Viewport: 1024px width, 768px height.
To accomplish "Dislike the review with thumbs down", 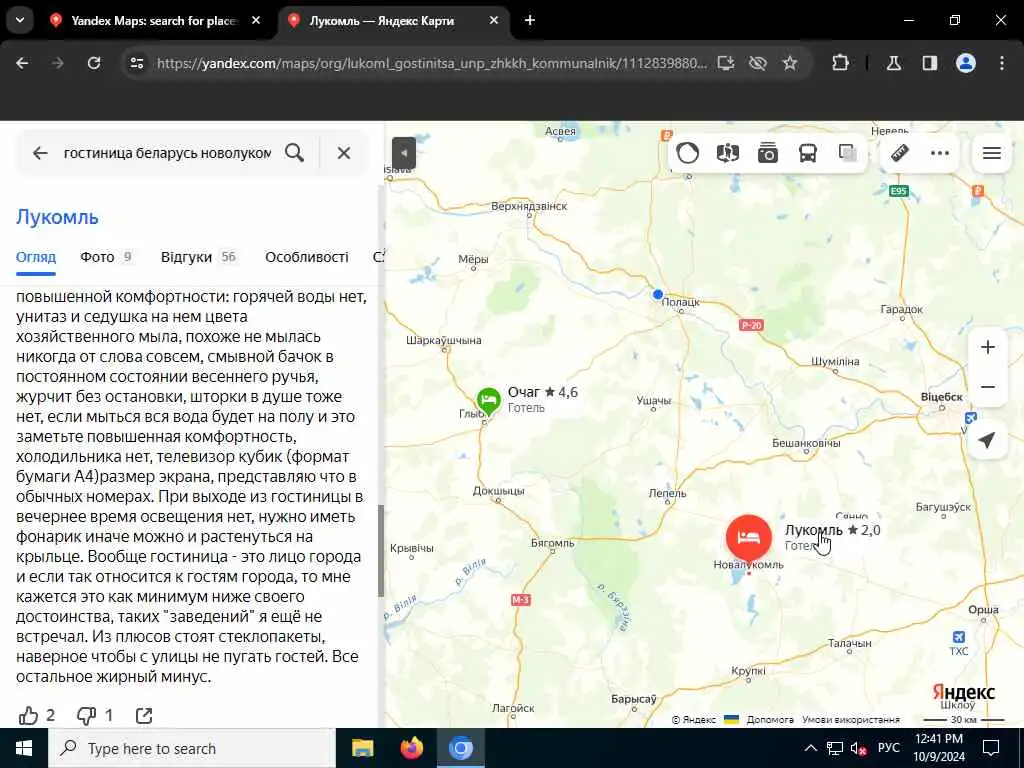I will coord(86,716).
